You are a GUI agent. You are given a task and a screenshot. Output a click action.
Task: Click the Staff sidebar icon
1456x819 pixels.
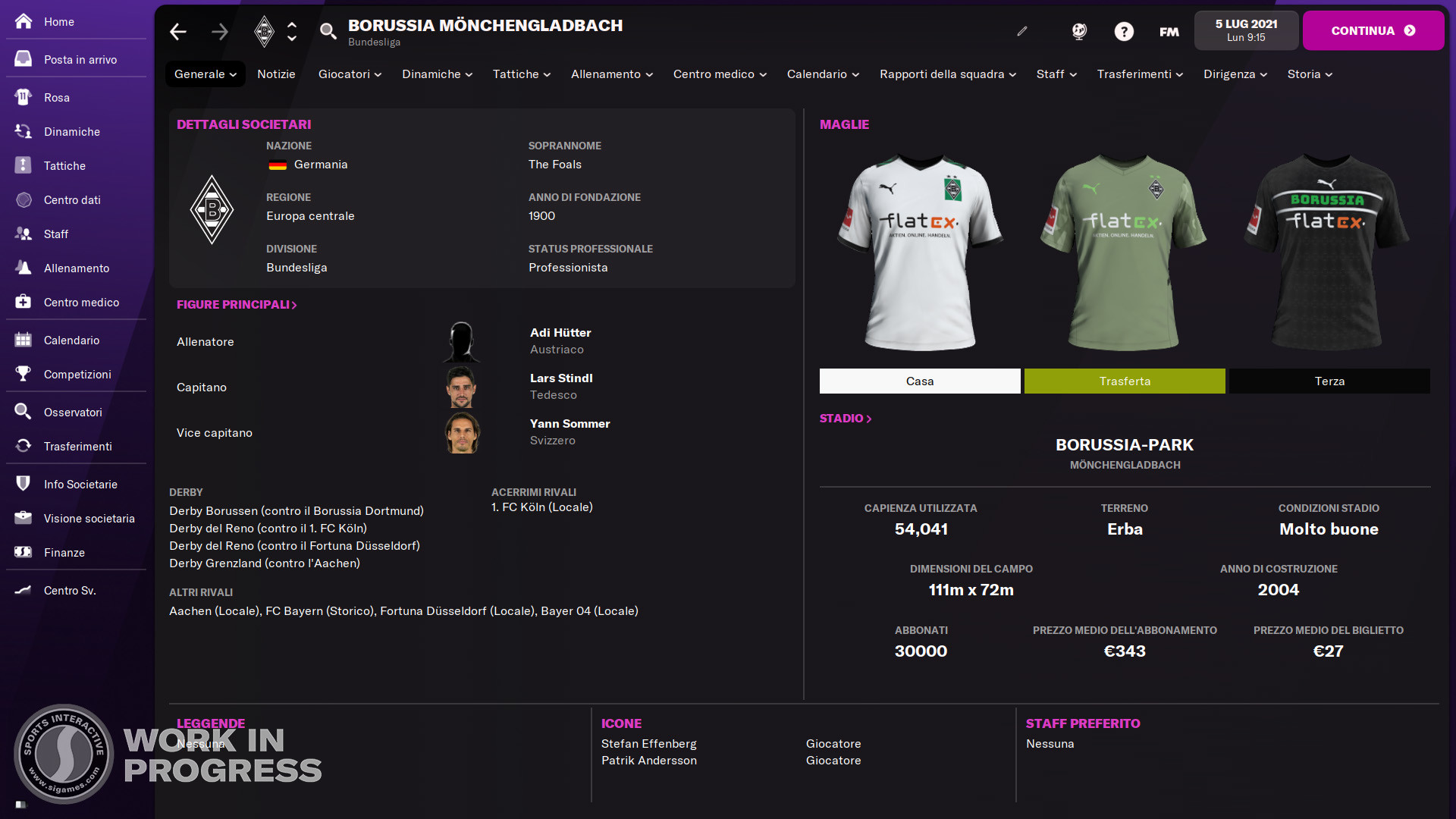click(24, 234)
